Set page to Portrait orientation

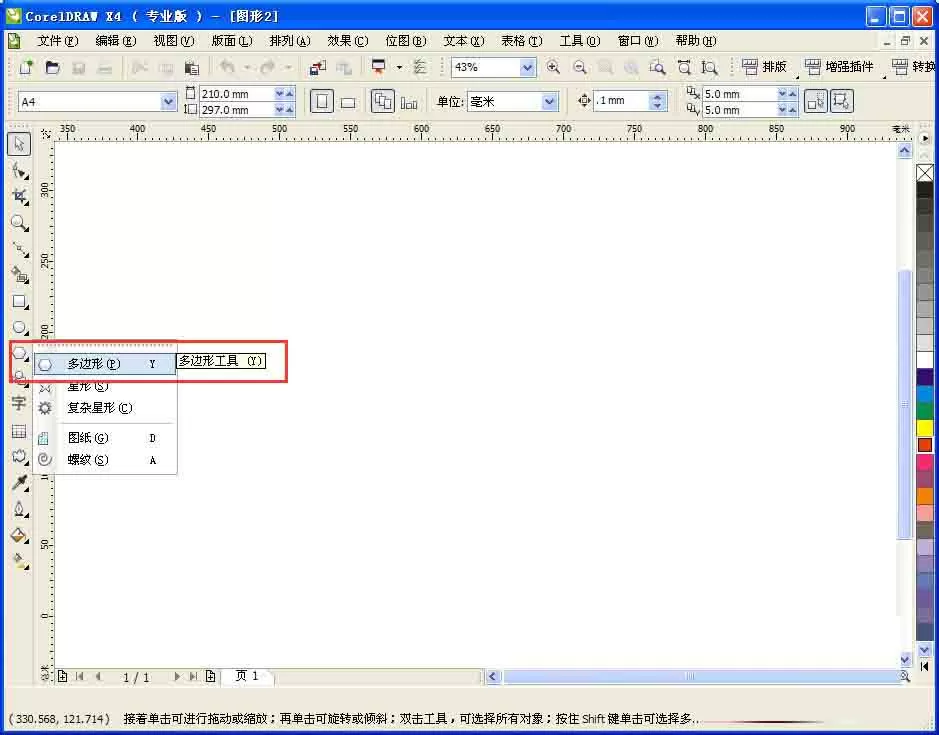point(322,101)
